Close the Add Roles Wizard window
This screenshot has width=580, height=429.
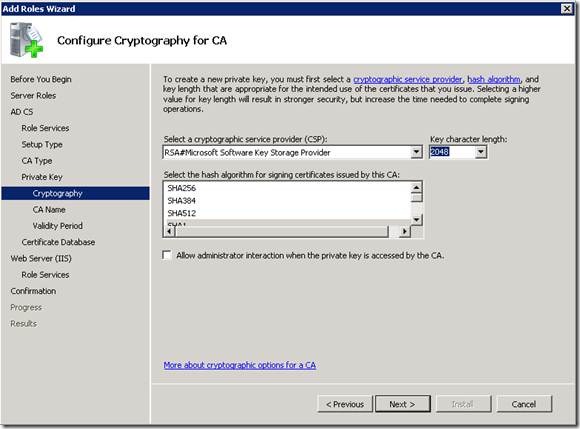tap(567, 9)
